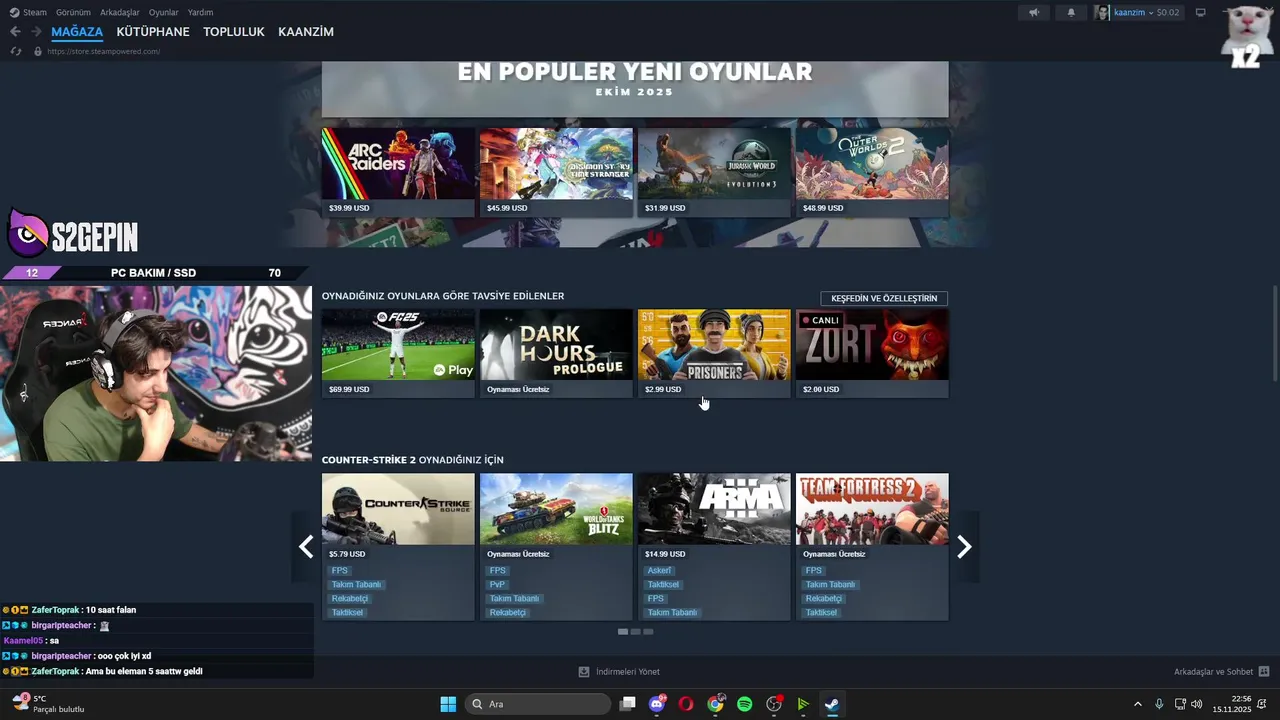Click the Takım Tabanlı tag under Team Fortress 2
The image size is (1280, 720).
tap(830, 584)
